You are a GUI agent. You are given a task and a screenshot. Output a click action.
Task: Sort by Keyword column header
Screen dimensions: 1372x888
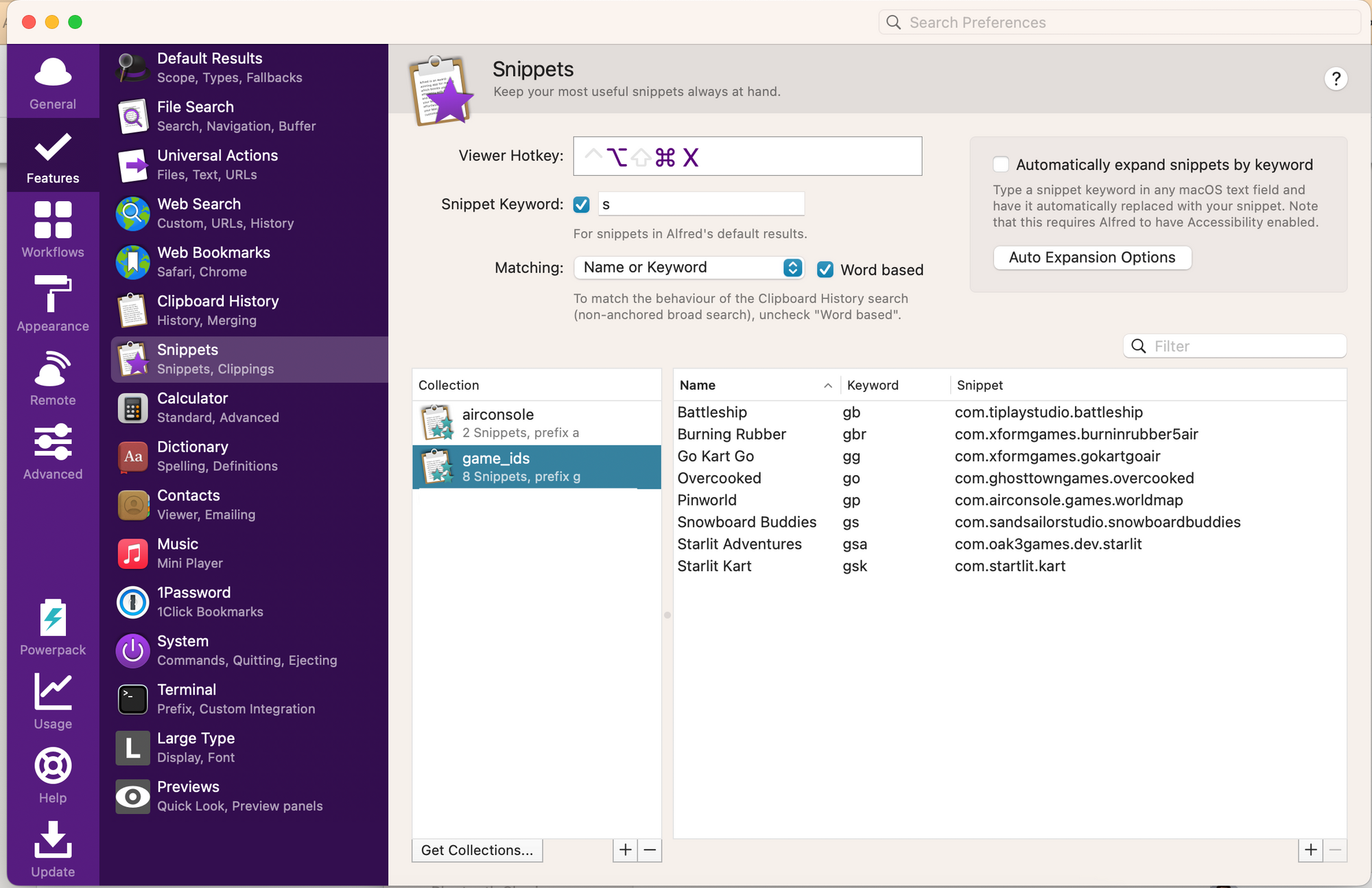click(x=895, y=385)
